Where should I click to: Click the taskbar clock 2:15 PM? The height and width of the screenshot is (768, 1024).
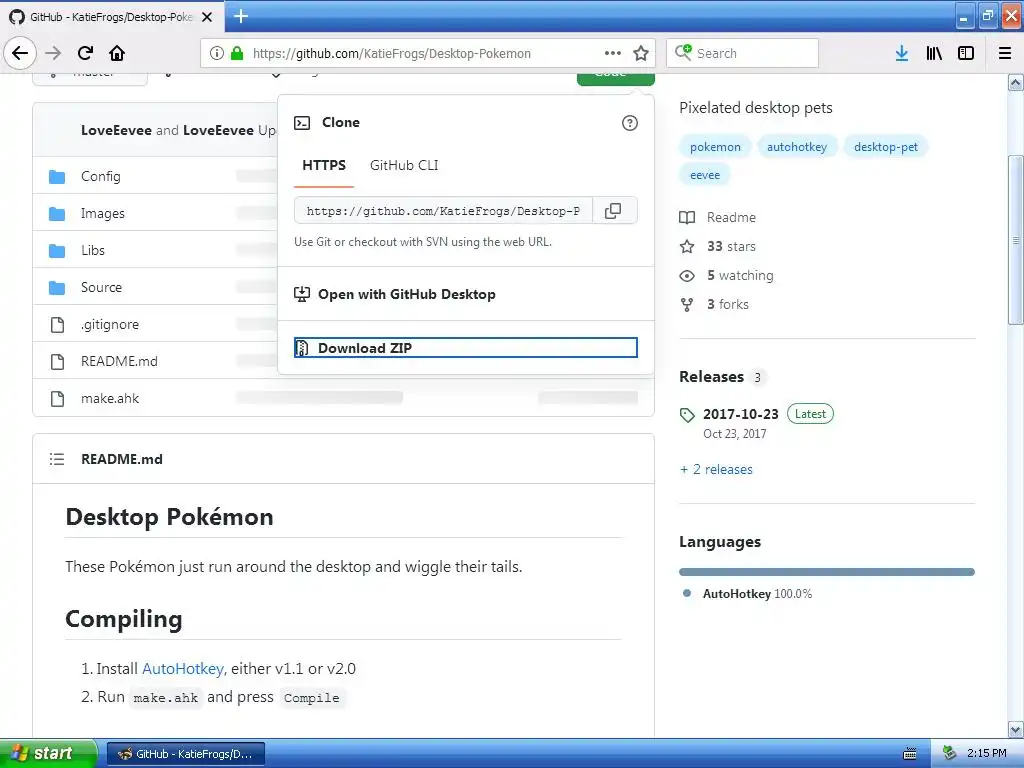coord(987,753)
